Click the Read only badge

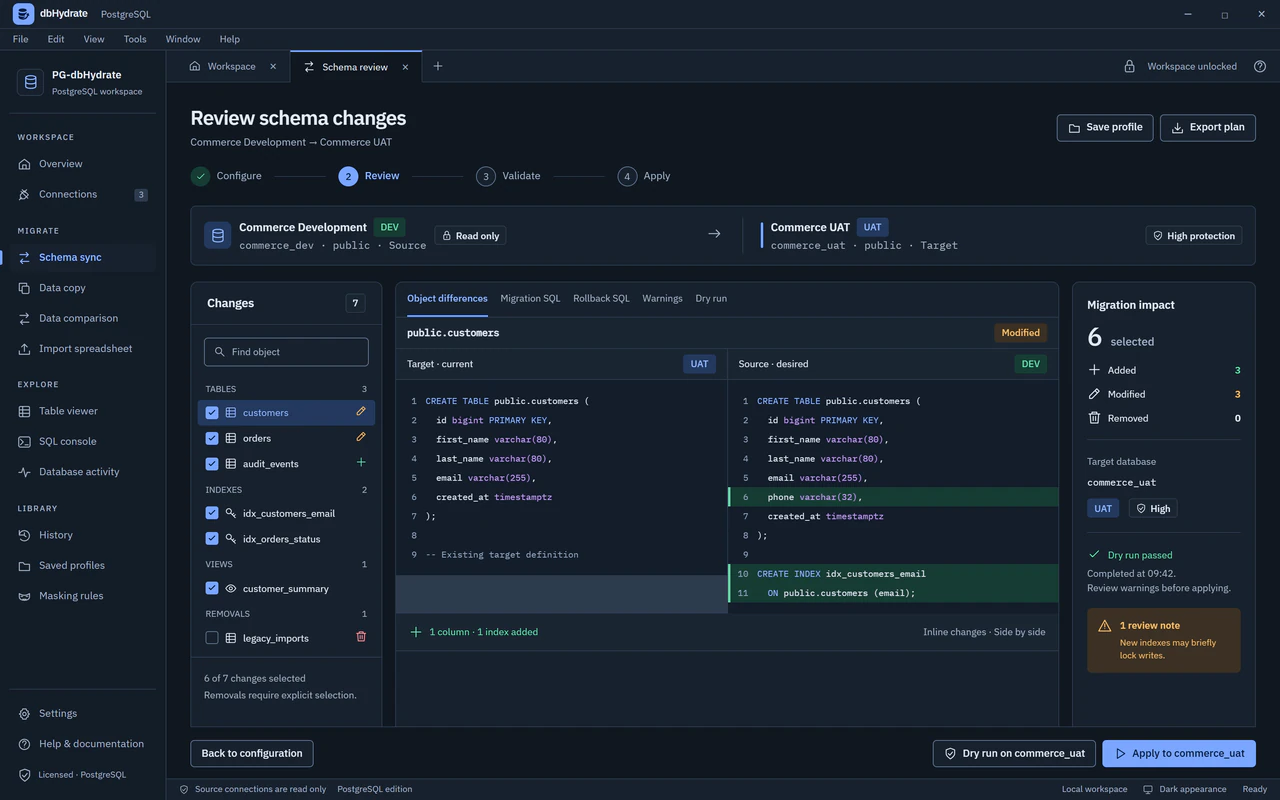[470, 236]
